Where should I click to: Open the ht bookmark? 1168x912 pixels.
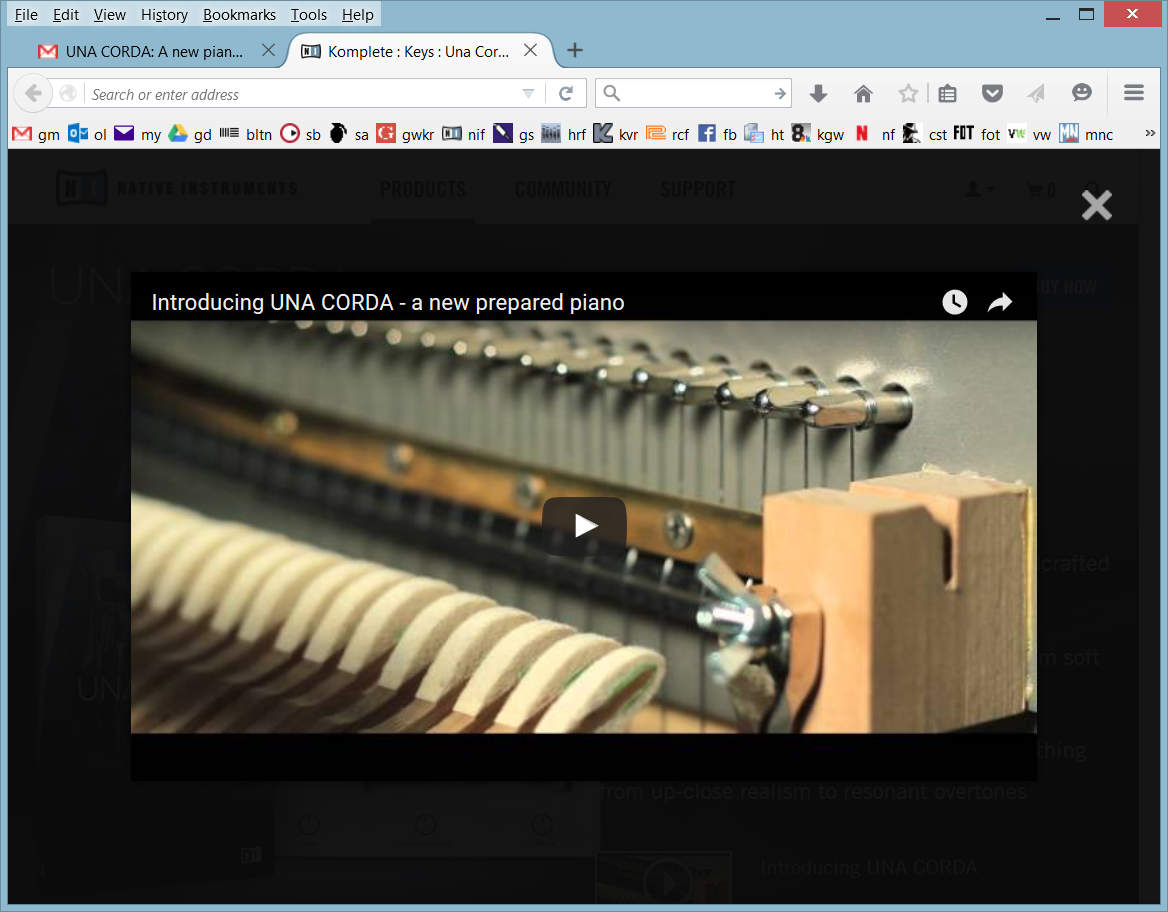tap(764, 134)
